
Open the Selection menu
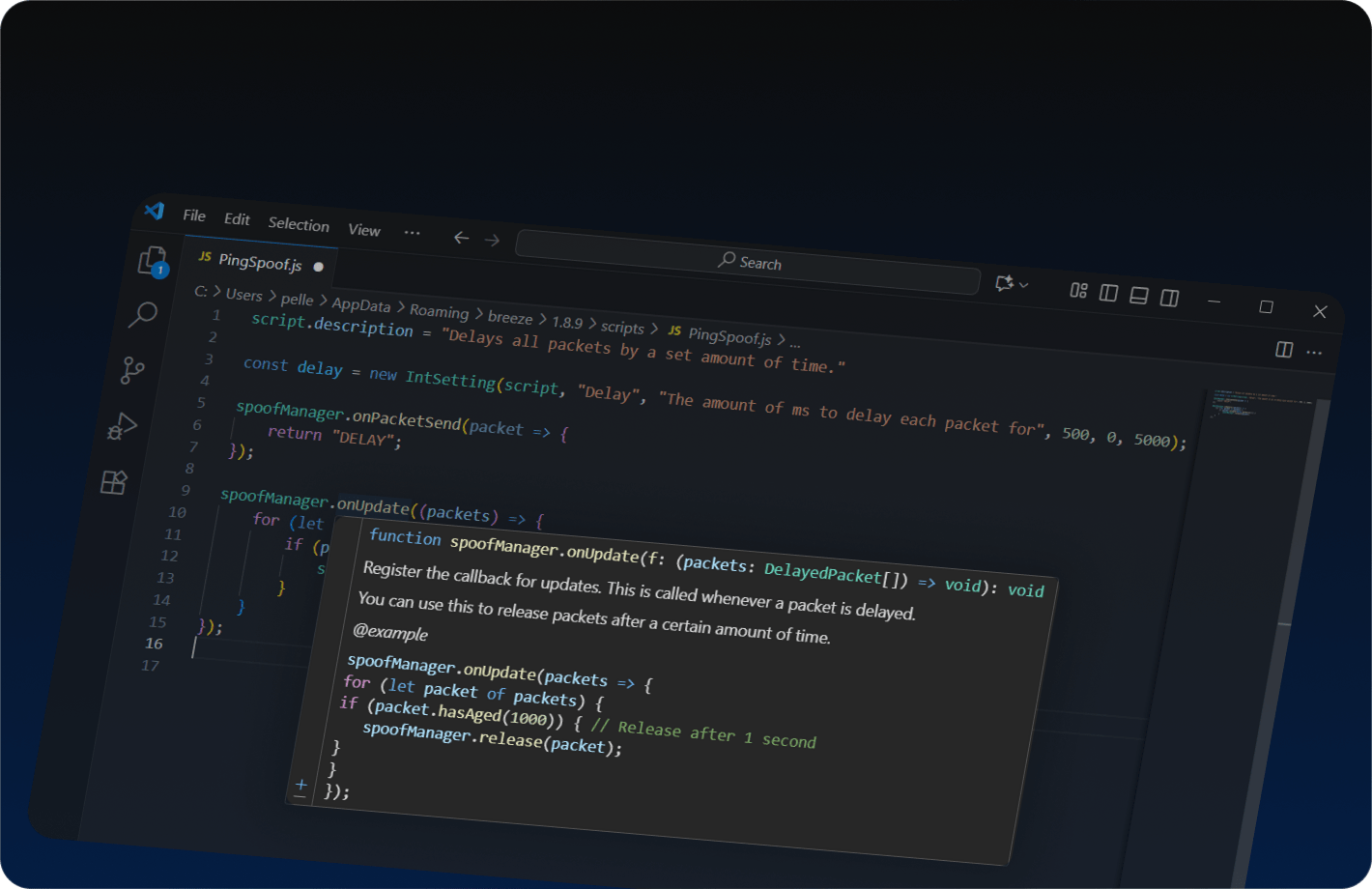click(299, 224)
